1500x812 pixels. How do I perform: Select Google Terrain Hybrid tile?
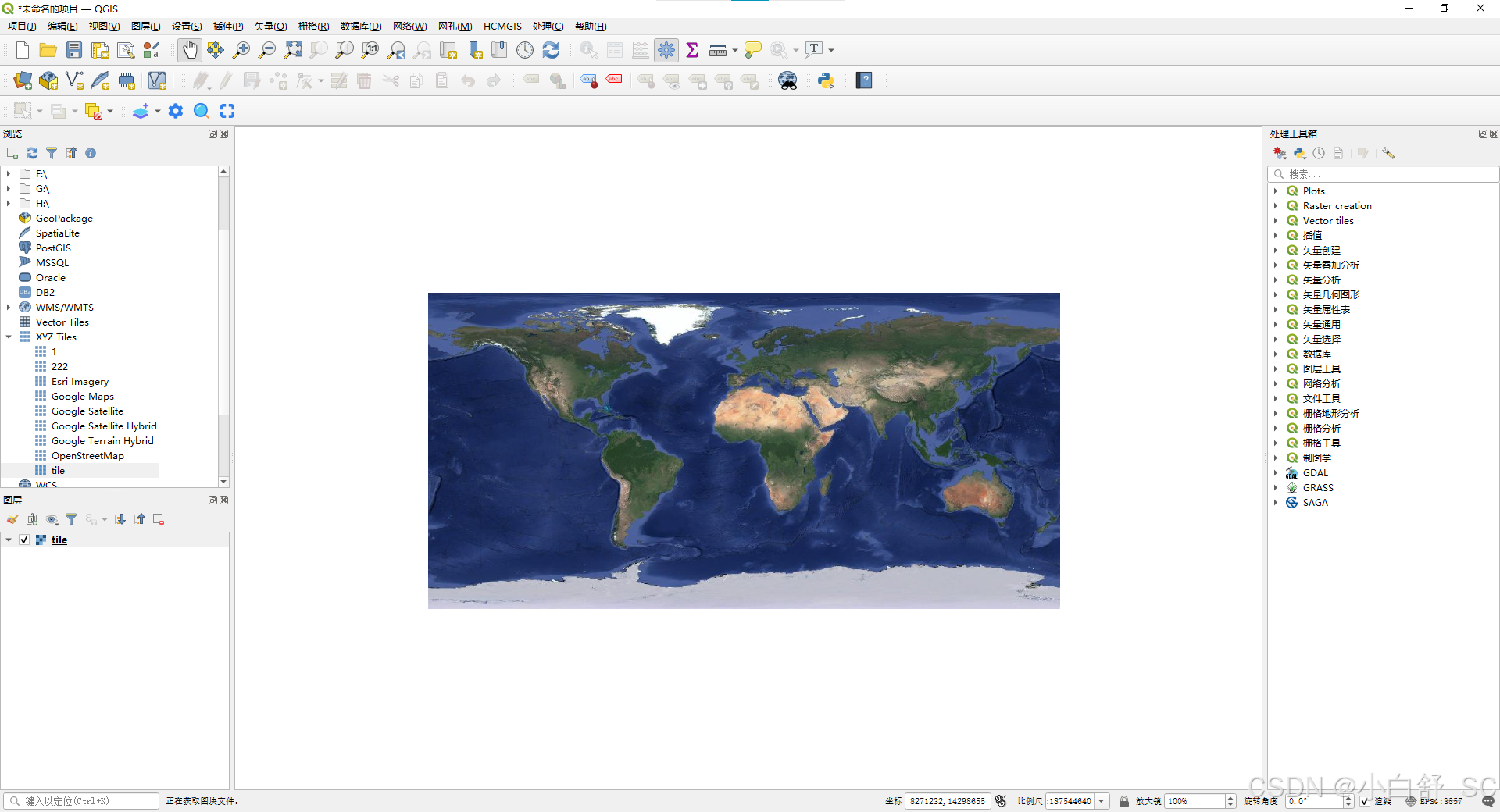pyautogui.click(x=102, y=441)
